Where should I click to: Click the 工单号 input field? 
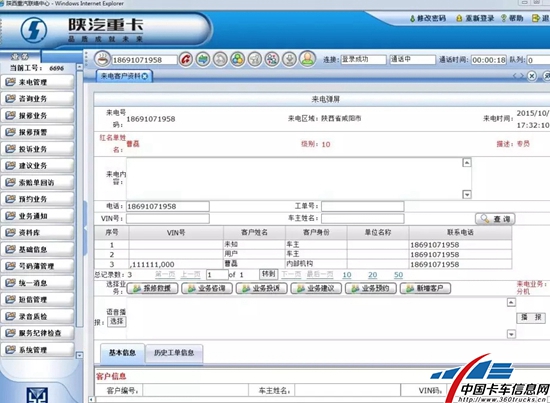tap(363, 206)
